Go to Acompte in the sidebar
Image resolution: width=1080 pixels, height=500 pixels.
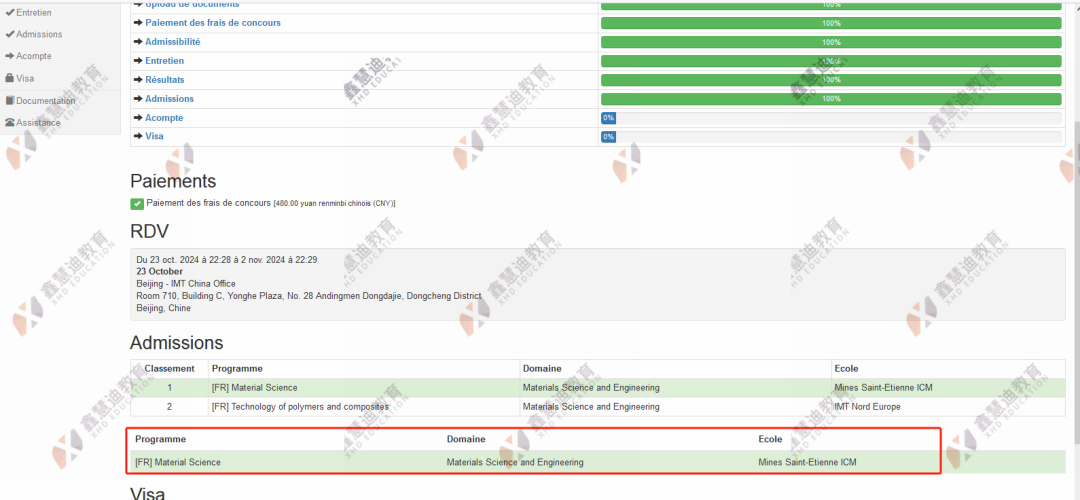click(34, 56)
